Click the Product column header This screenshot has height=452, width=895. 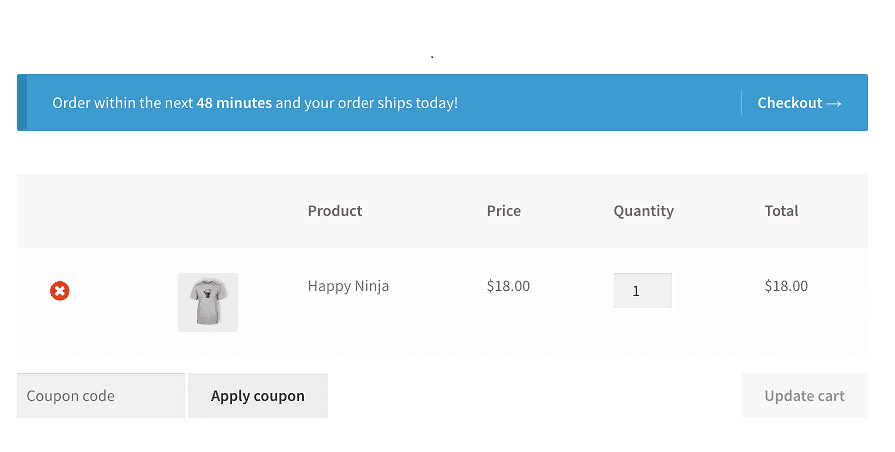[x=335, y=211]
